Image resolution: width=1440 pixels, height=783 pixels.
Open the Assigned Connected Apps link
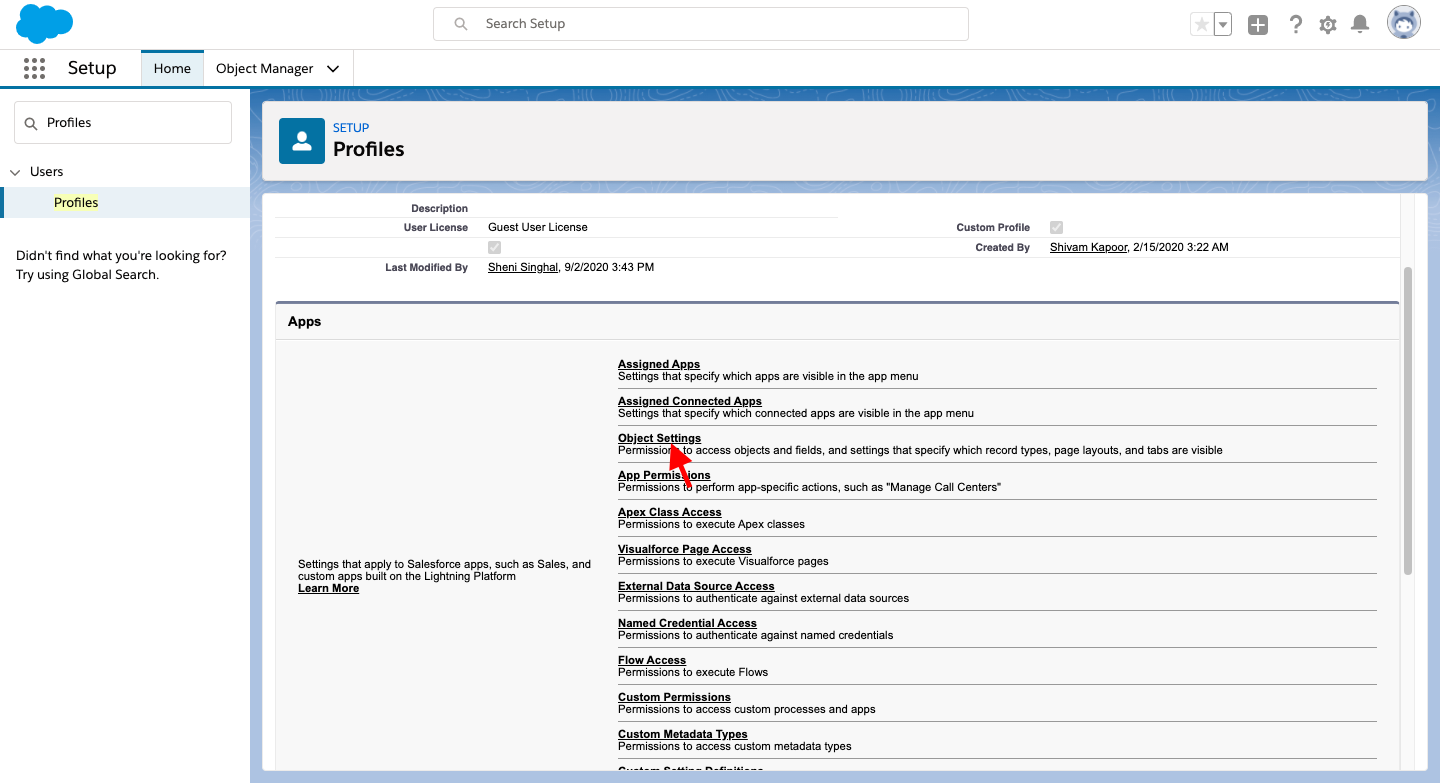[690, 401]
